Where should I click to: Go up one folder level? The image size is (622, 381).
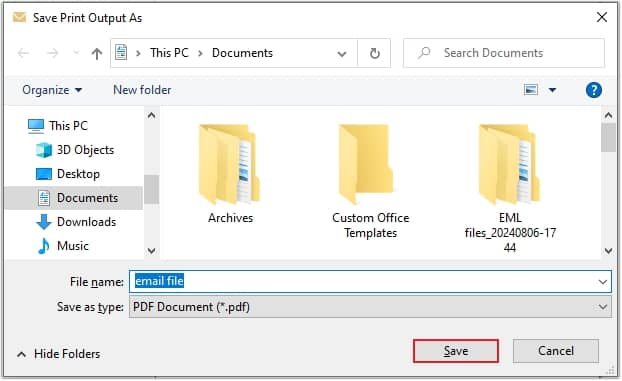pyautogui.click(x=97, y=53)
